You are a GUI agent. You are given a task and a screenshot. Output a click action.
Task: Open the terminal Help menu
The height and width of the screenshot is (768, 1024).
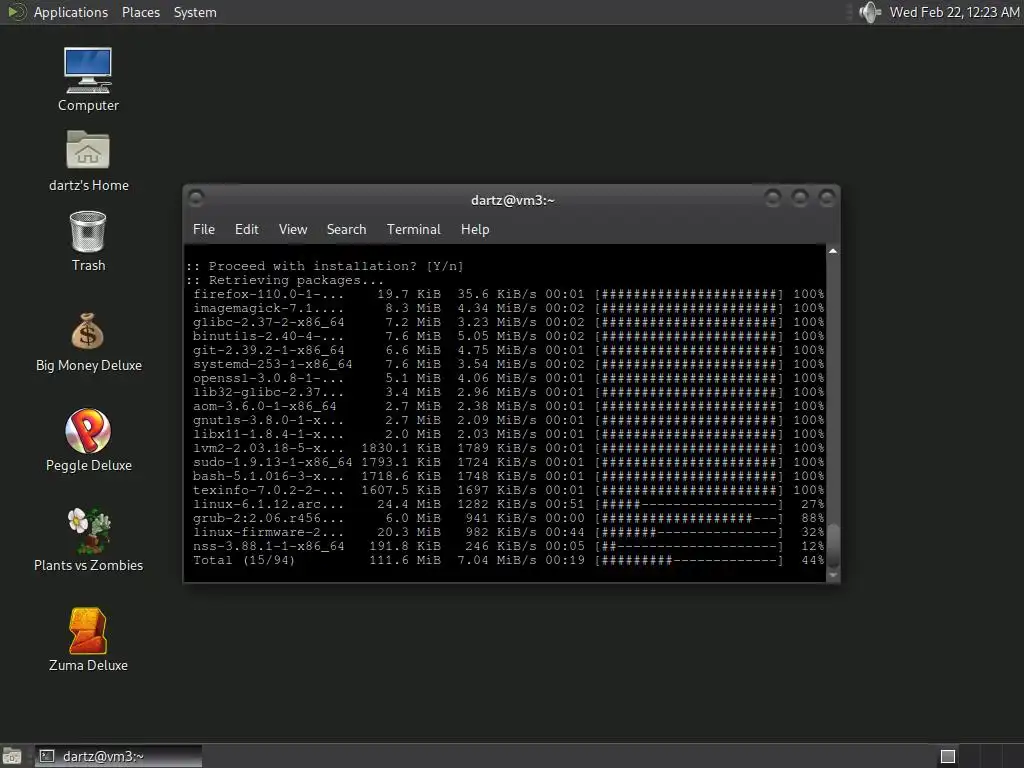(x=475, y=229)
